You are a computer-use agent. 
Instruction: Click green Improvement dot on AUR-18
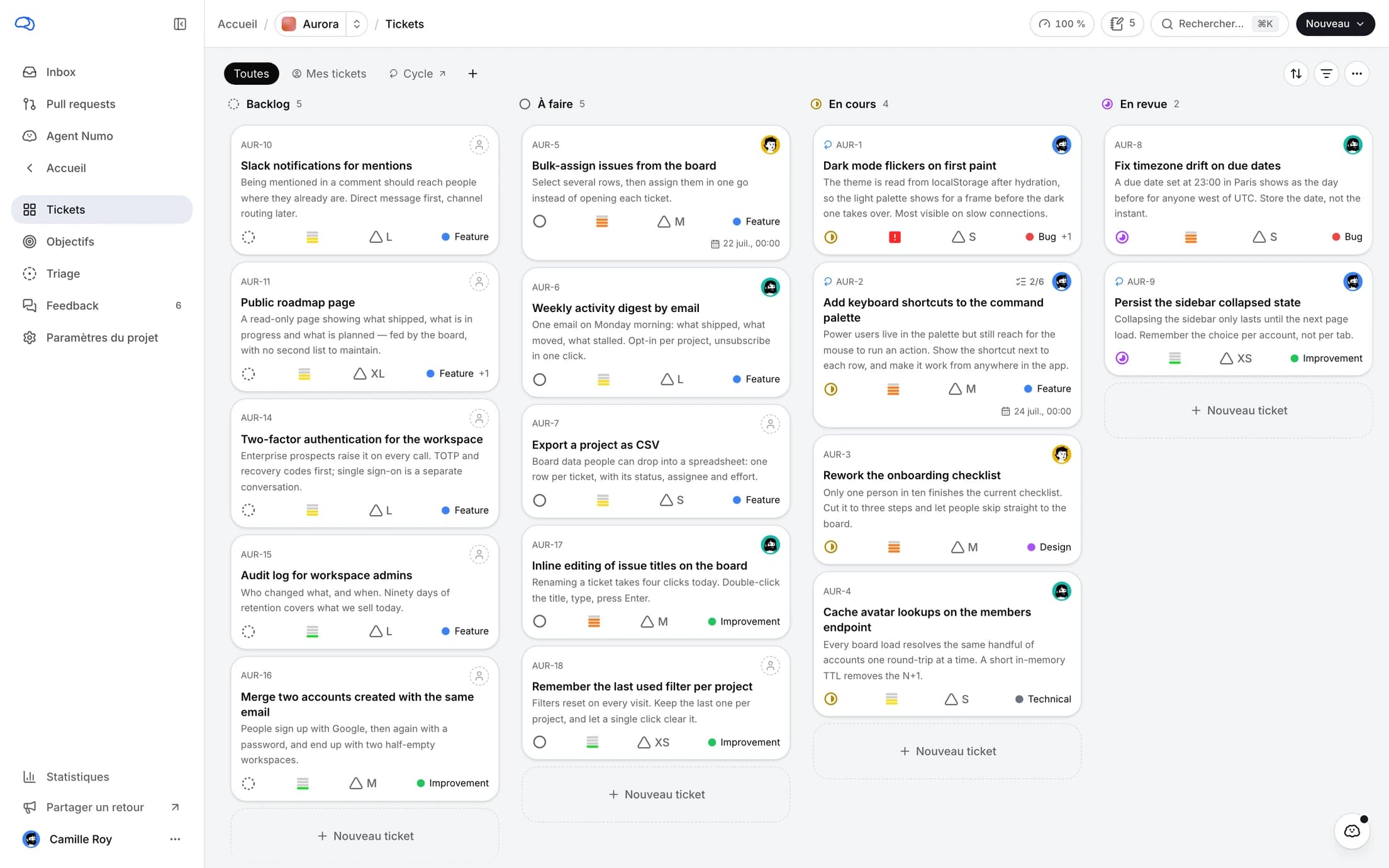pyautogui.click(x=712, y=742)
